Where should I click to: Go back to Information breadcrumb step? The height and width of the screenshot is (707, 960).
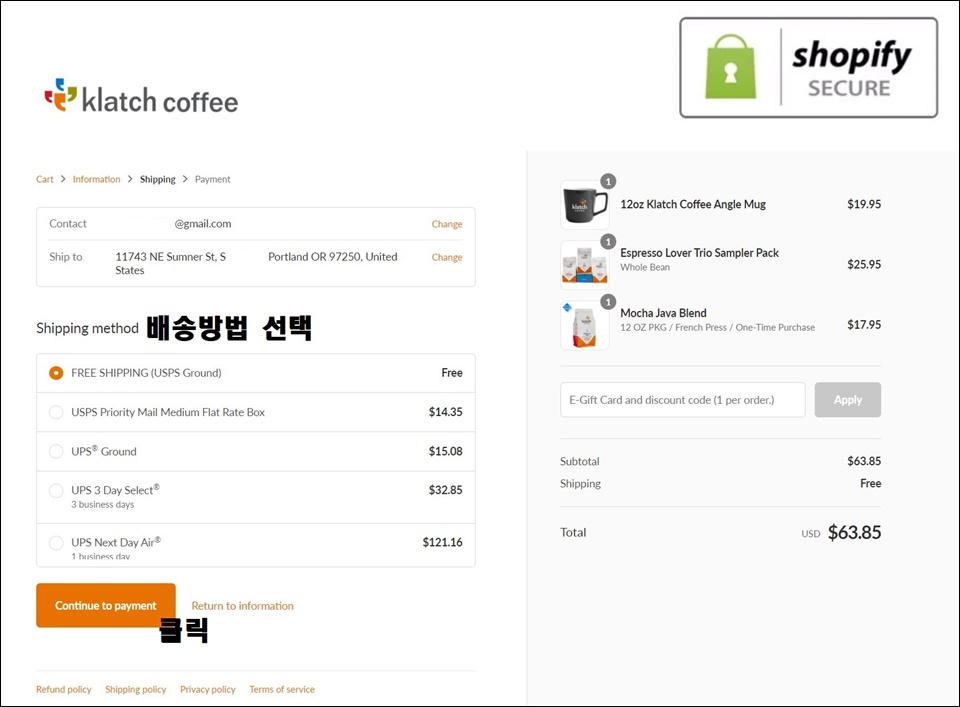pos(96,179)
